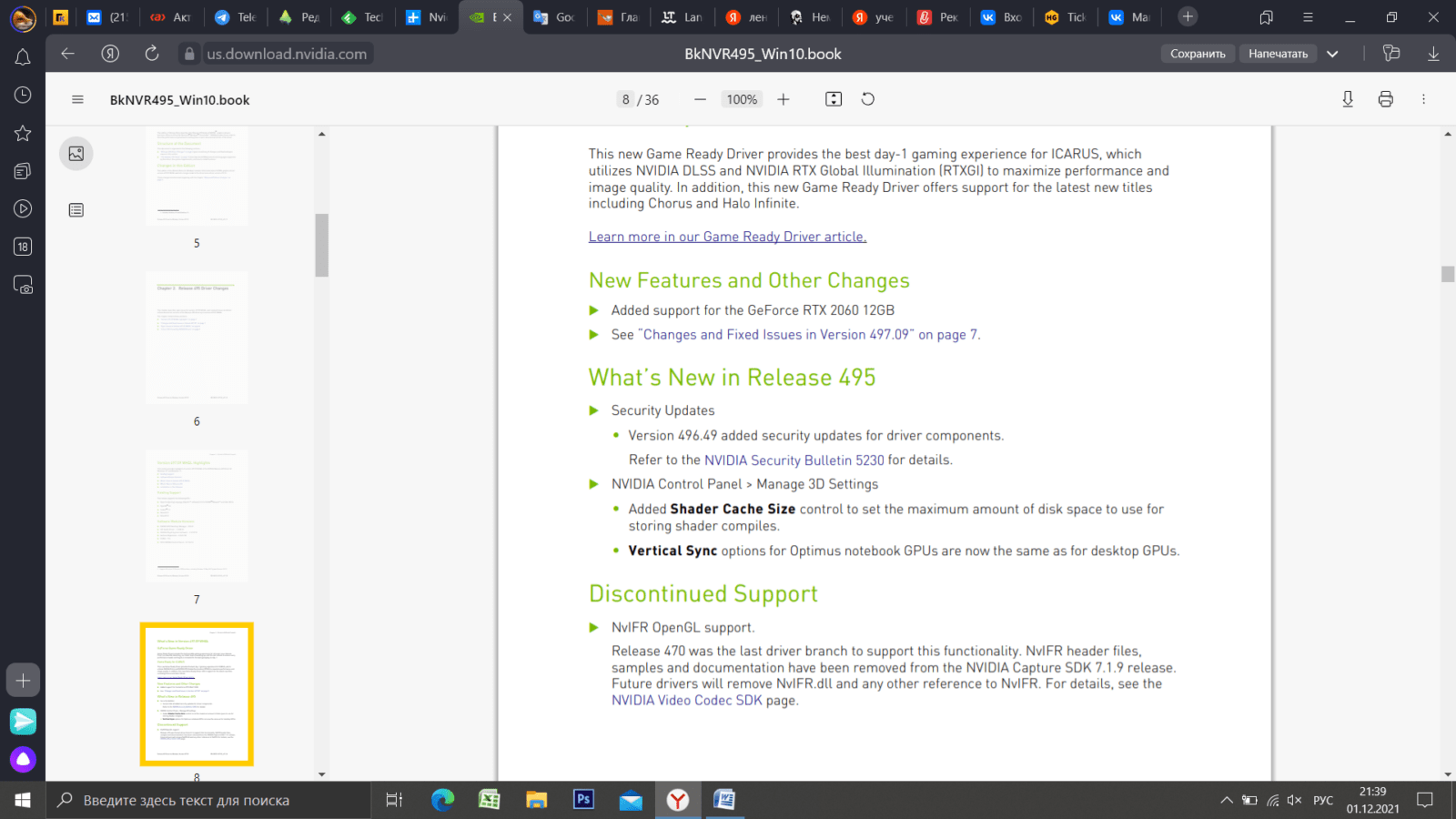
Task: Open browser main menu hamburger
Action: tap(1308, 16)
